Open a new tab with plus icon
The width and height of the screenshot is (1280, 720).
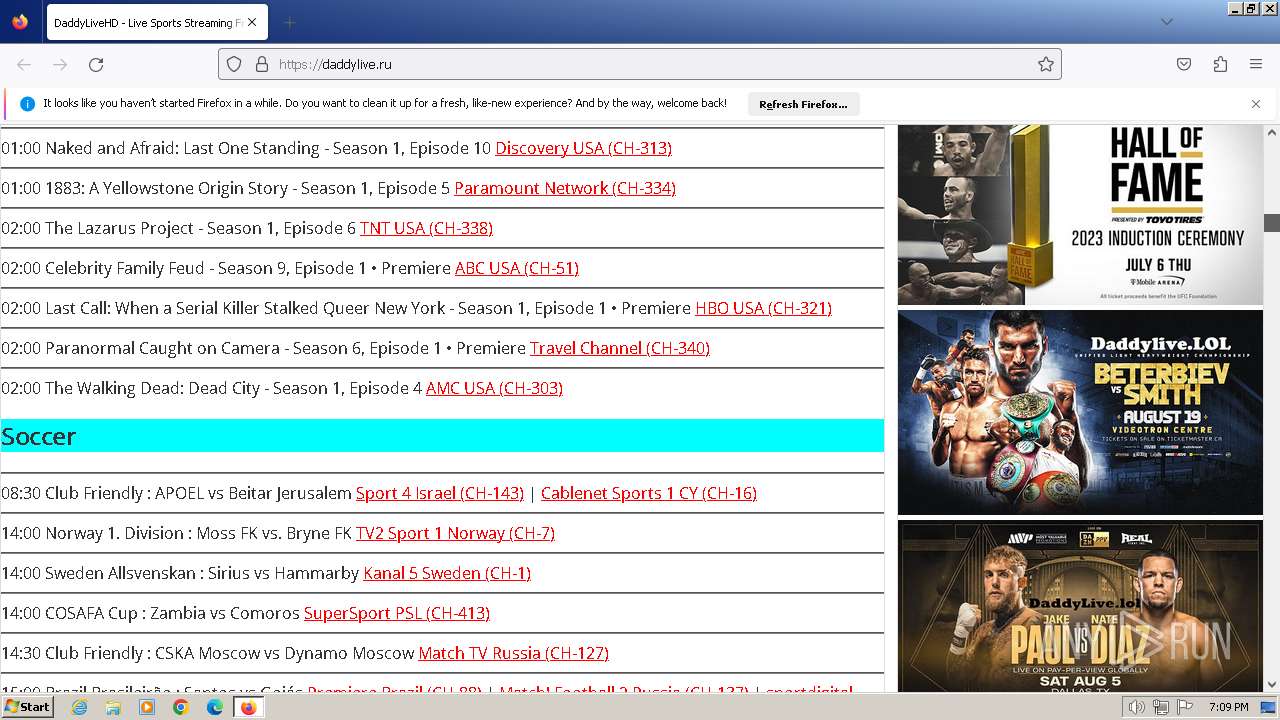(289, 22)
